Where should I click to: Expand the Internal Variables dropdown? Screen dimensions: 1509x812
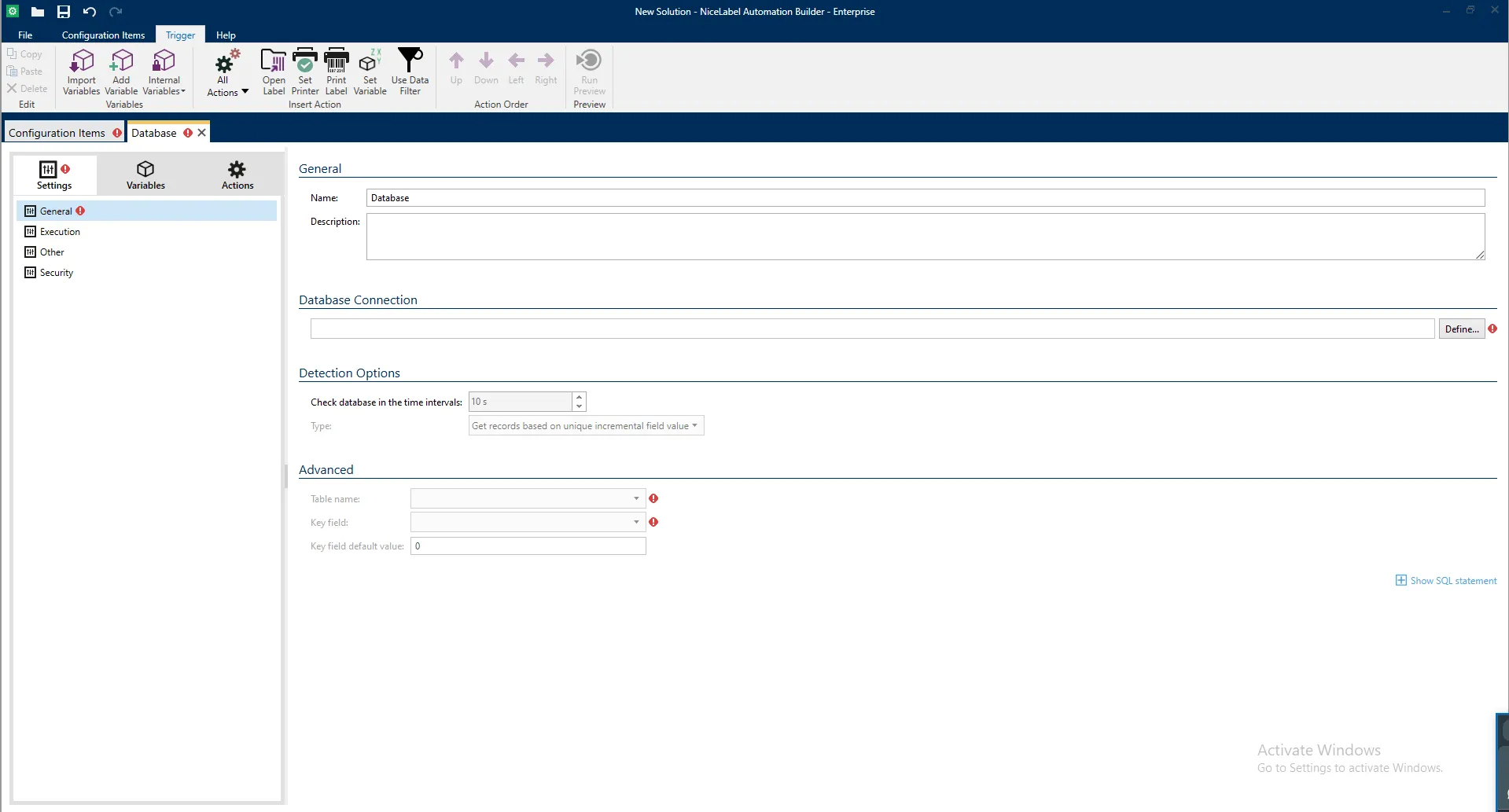point(164,73)
